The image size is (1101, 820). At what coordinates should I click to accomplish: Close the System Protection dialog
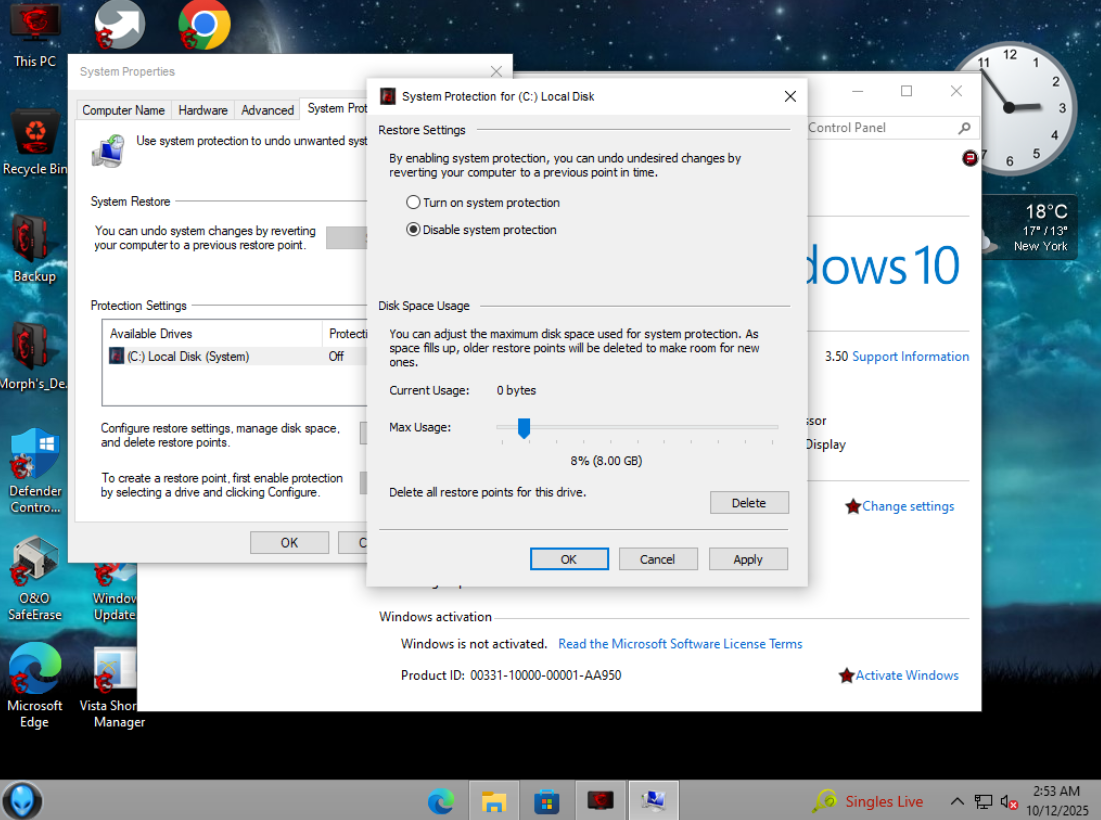coord(790,96)
